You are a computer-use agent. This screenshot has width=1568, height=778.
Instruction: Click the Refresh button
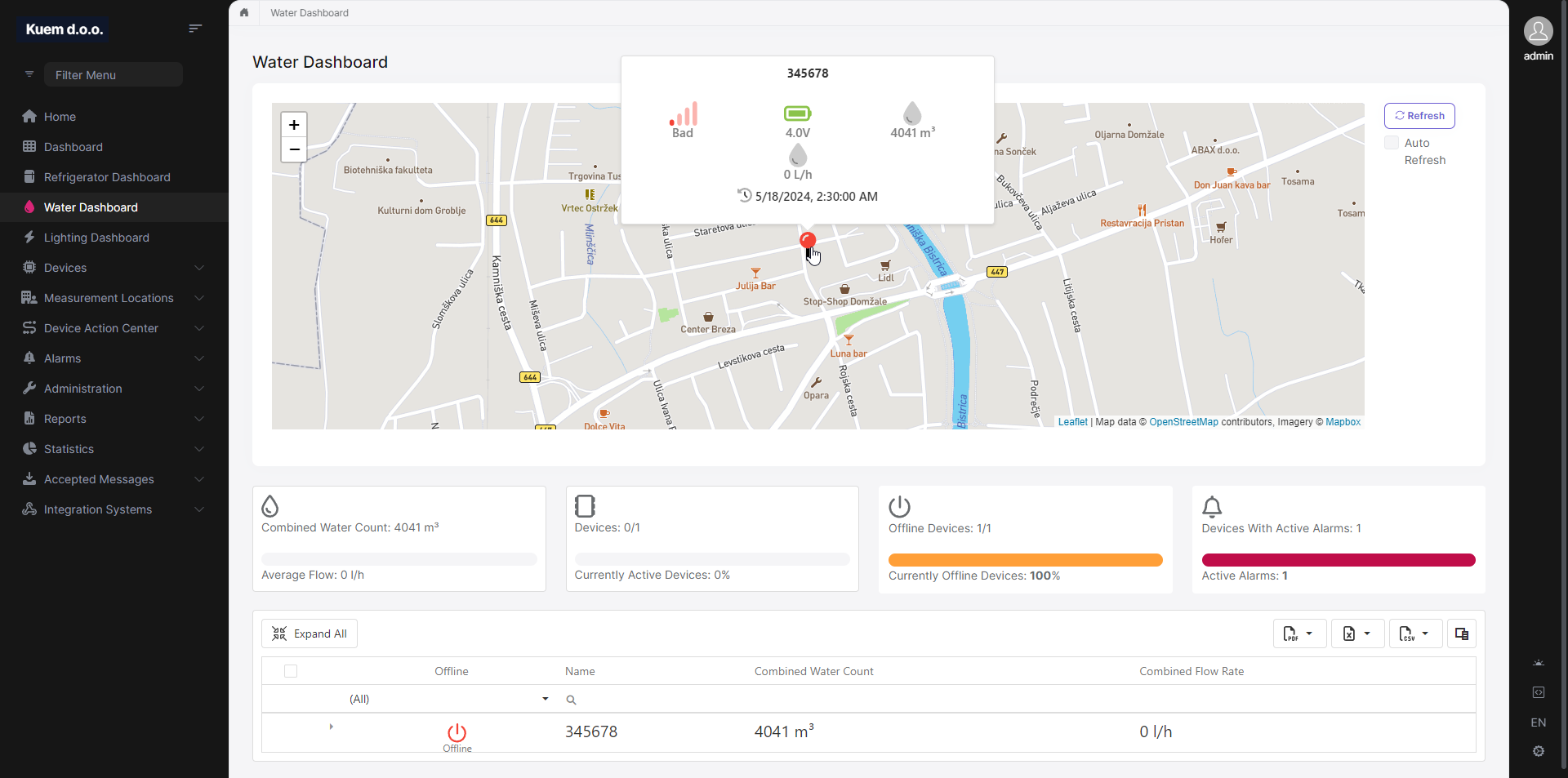(x=1419, y=116)
